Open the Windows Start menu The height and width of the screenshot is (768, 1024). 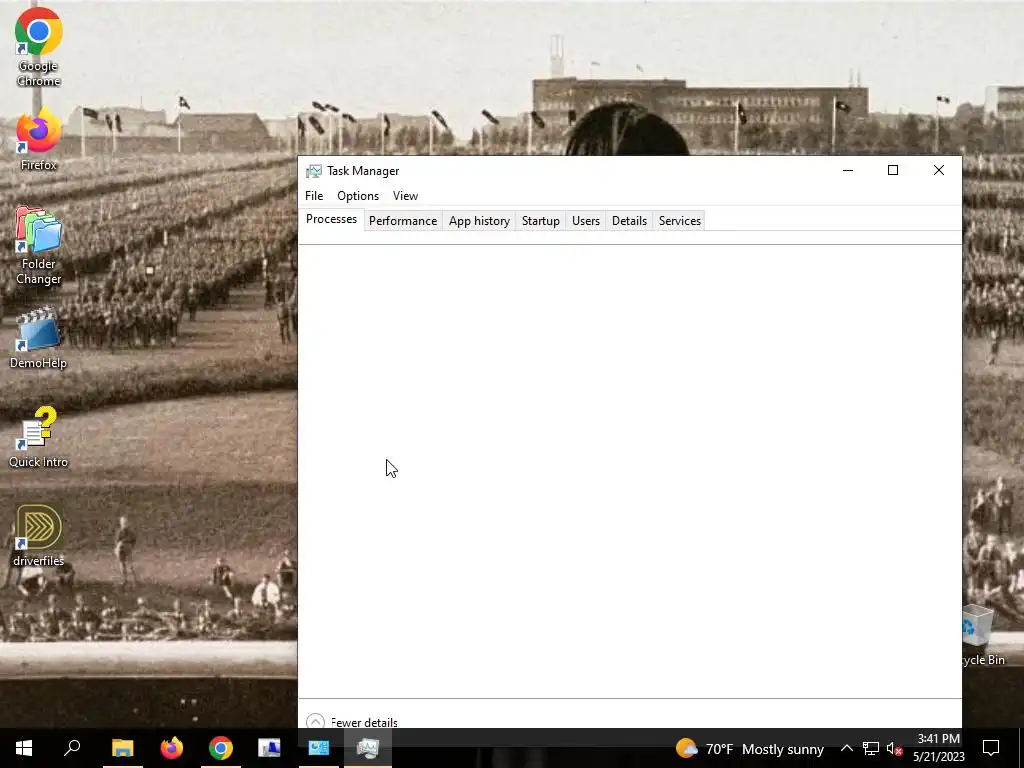coord(24,748)
